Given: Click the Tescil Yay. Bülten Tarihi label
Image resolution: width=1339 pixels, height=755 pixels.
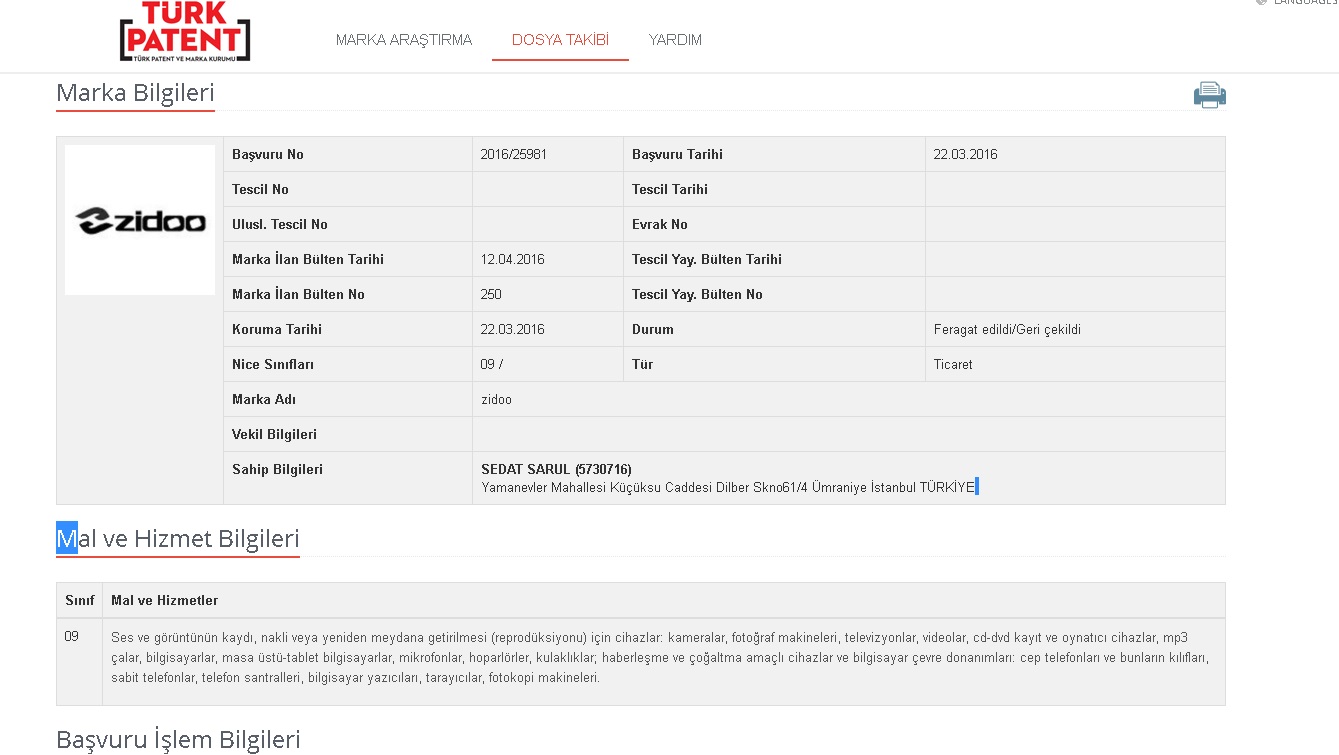Looking at the screenshot, I should (x=707, y=259).
